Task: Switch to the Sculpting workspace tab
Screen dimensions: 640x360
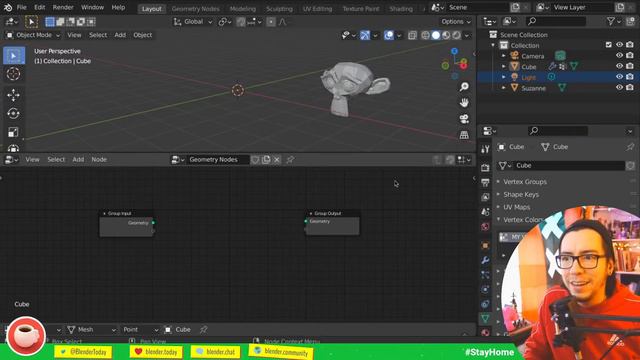Action: (x=279, y=9)
